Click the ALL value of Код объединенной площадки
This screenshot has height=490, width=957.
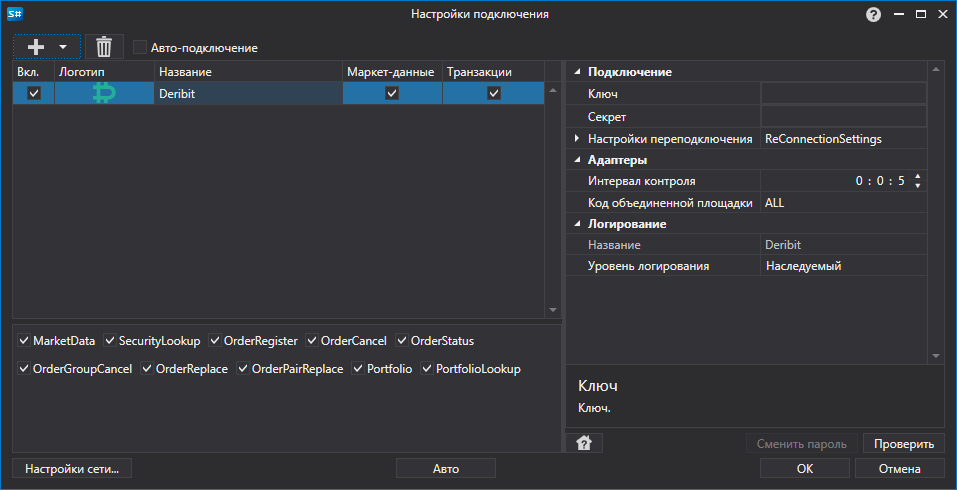click(x=775, y=203)
